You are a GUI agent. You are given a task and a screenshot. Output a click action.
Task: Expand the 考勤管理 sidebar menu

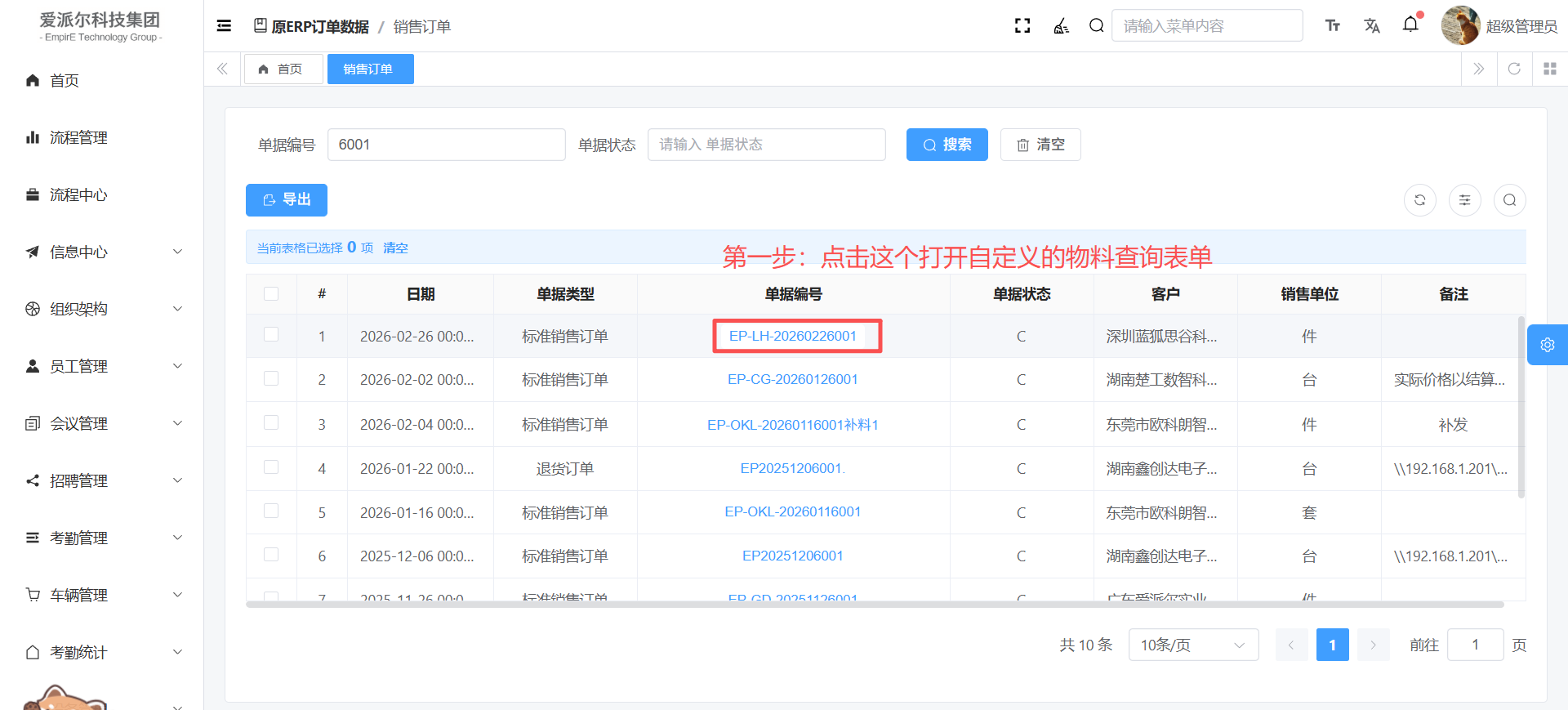tap(102, 538)
